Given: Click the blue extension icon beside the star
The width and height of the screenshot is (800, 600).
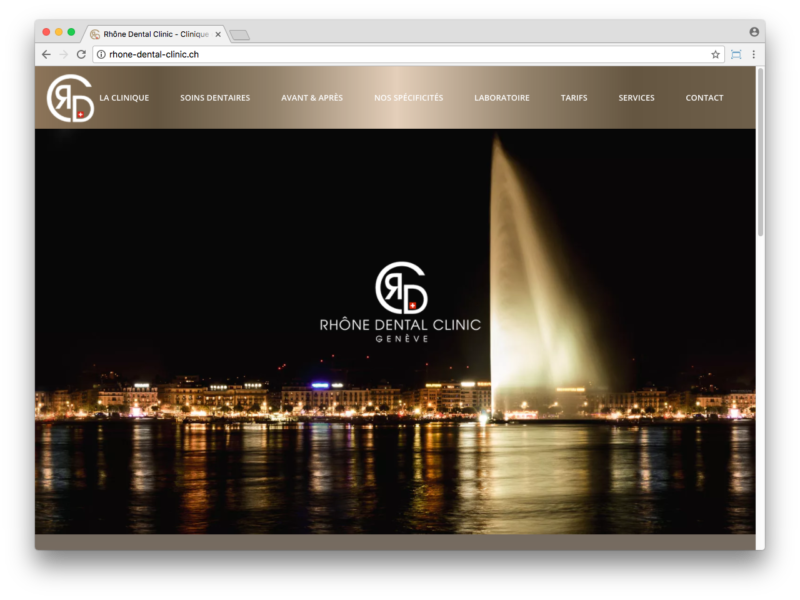Looking at the screenshot, I should coord(736,54).
